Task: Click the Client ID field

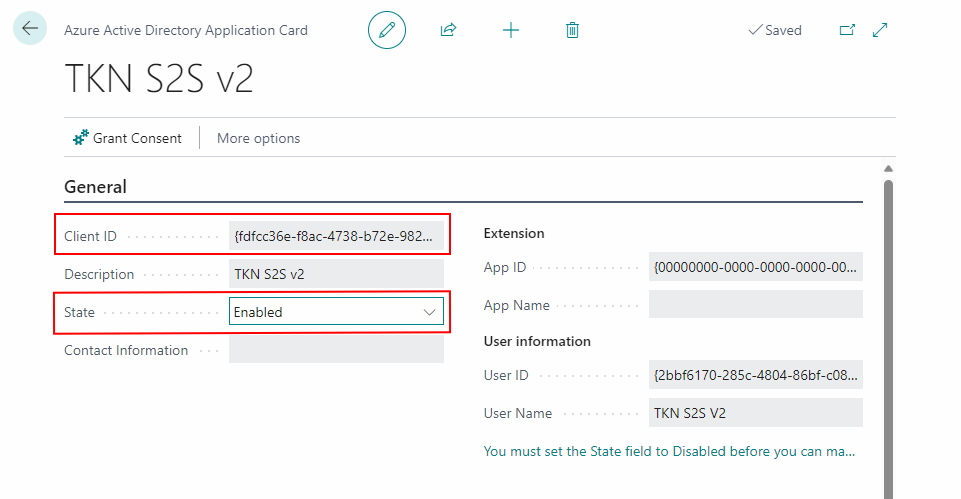Action: pos(335,236)
